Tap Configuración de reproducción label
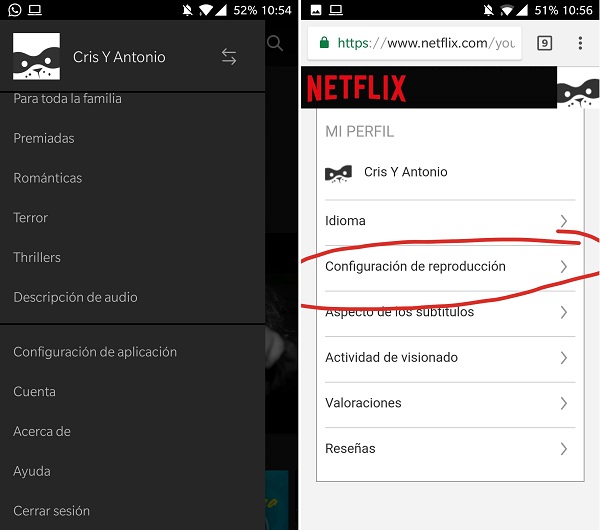 [x=415, y=266]
